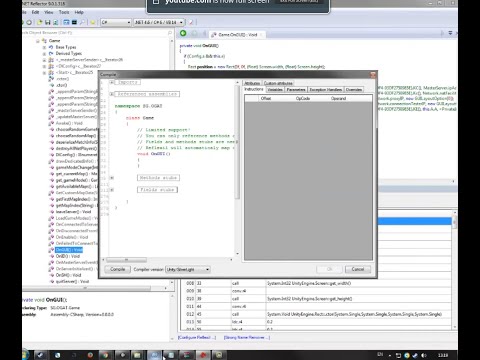Click the search magnifier toolbar icon
480x360 pixels.
pos(82,22)
